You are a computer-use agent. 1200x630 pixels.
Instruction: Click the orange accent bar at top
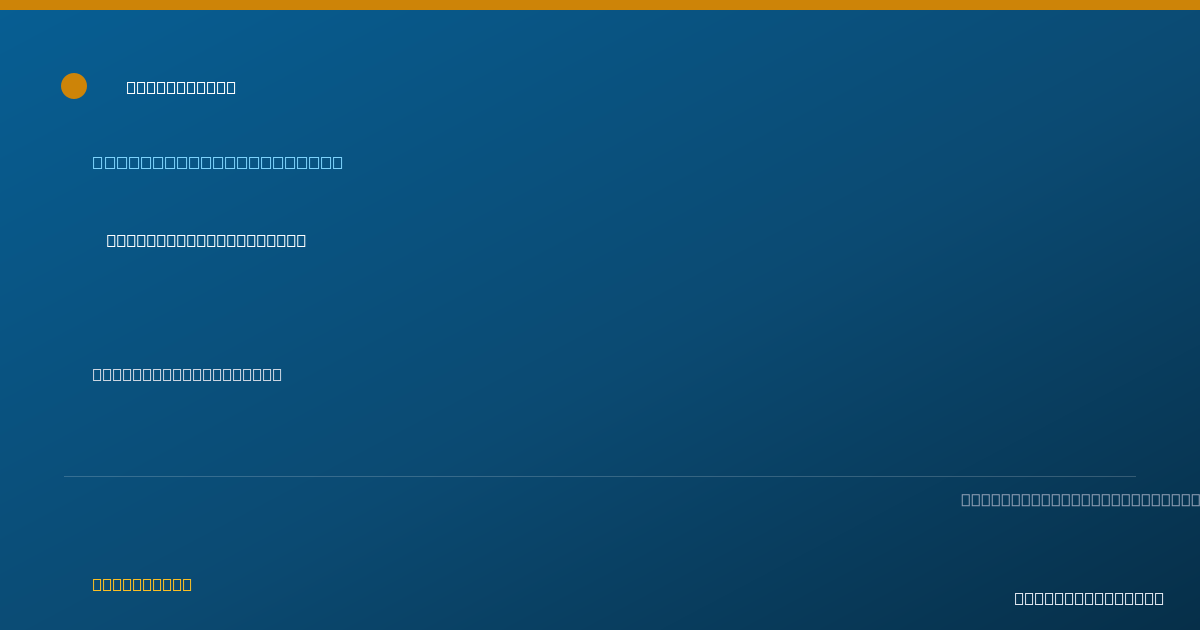click(600, 5)
